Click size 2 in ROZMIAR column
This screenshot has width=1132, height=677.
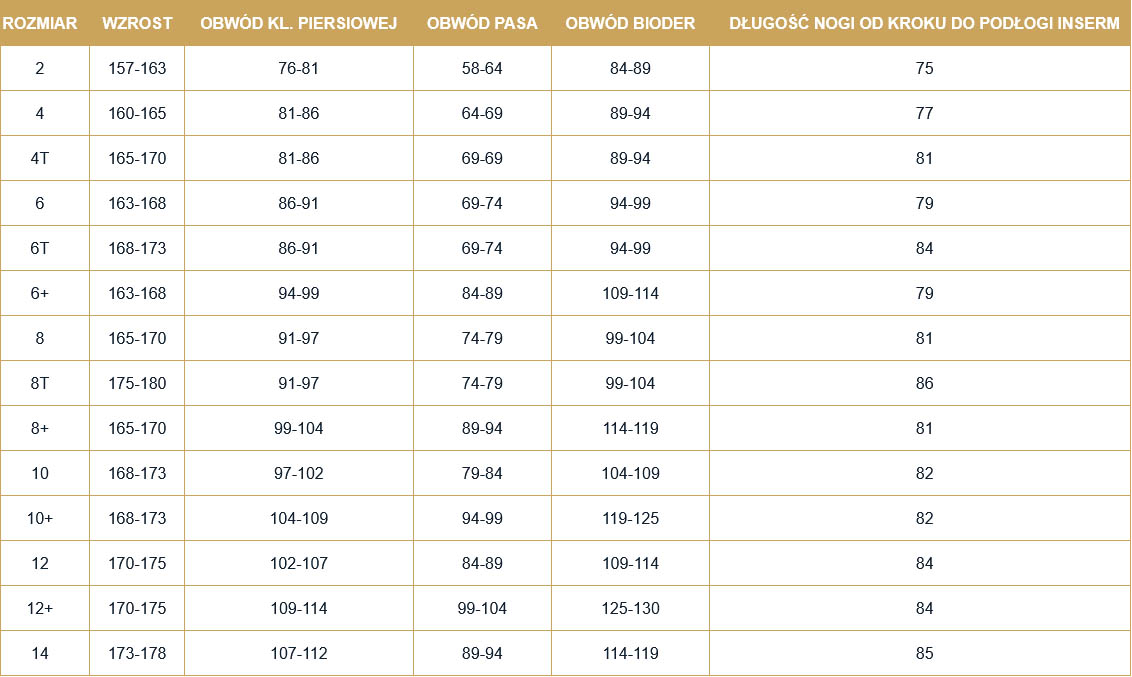40,69
